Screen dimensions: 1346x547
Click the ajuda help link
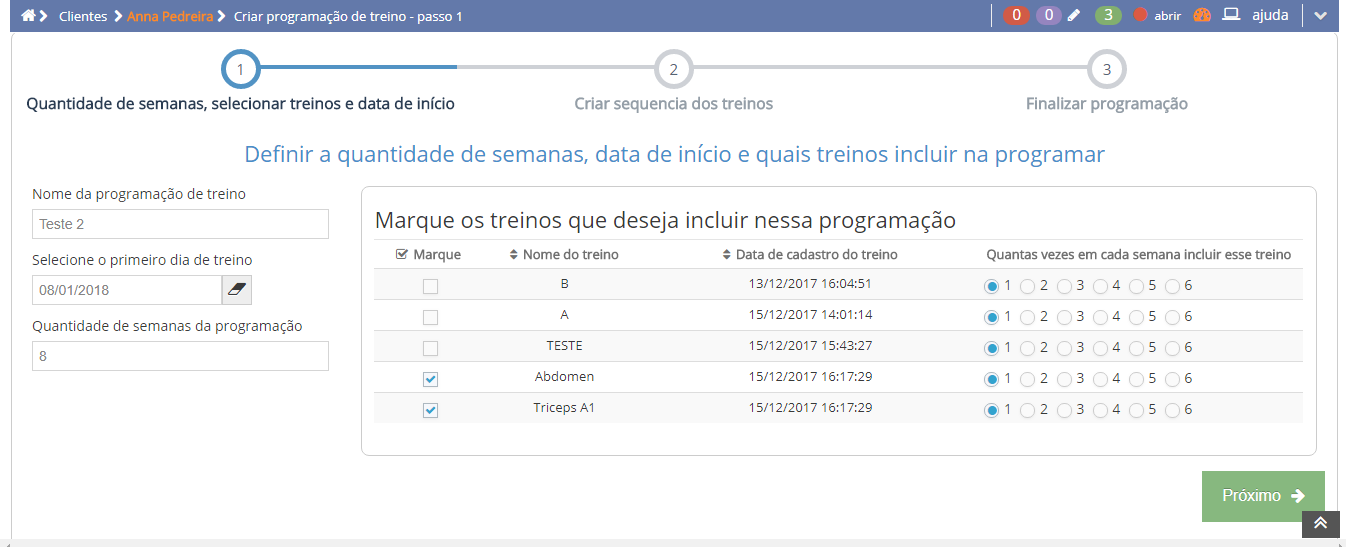pyautogui.click(x=1270, y=16)
